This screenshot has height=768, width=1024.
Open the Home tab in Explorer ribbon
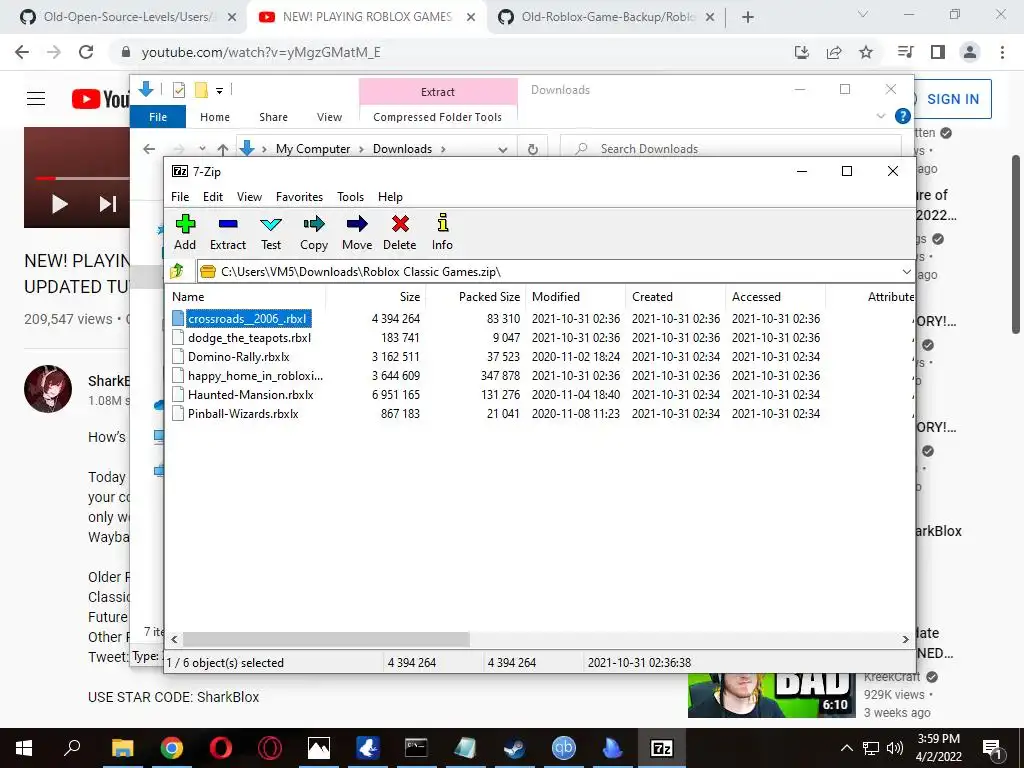[215, 117]
